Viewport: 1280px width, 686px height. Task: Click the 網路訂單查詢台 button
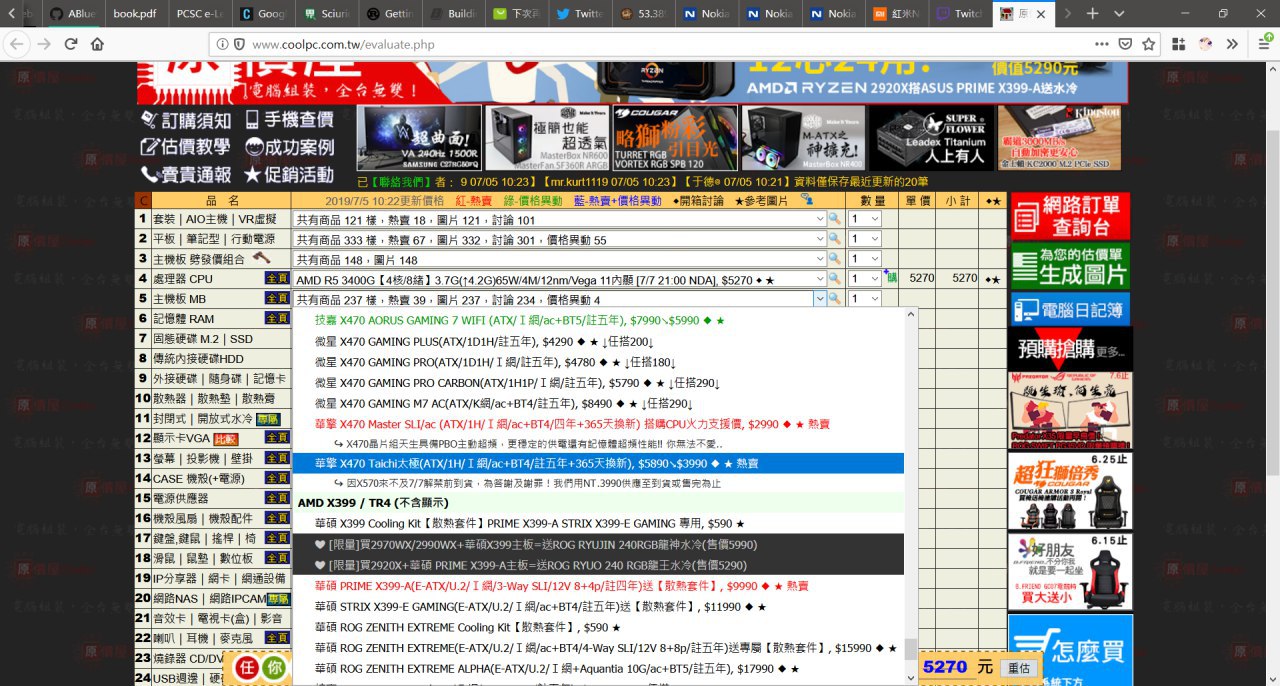(x=1070, y=216)
